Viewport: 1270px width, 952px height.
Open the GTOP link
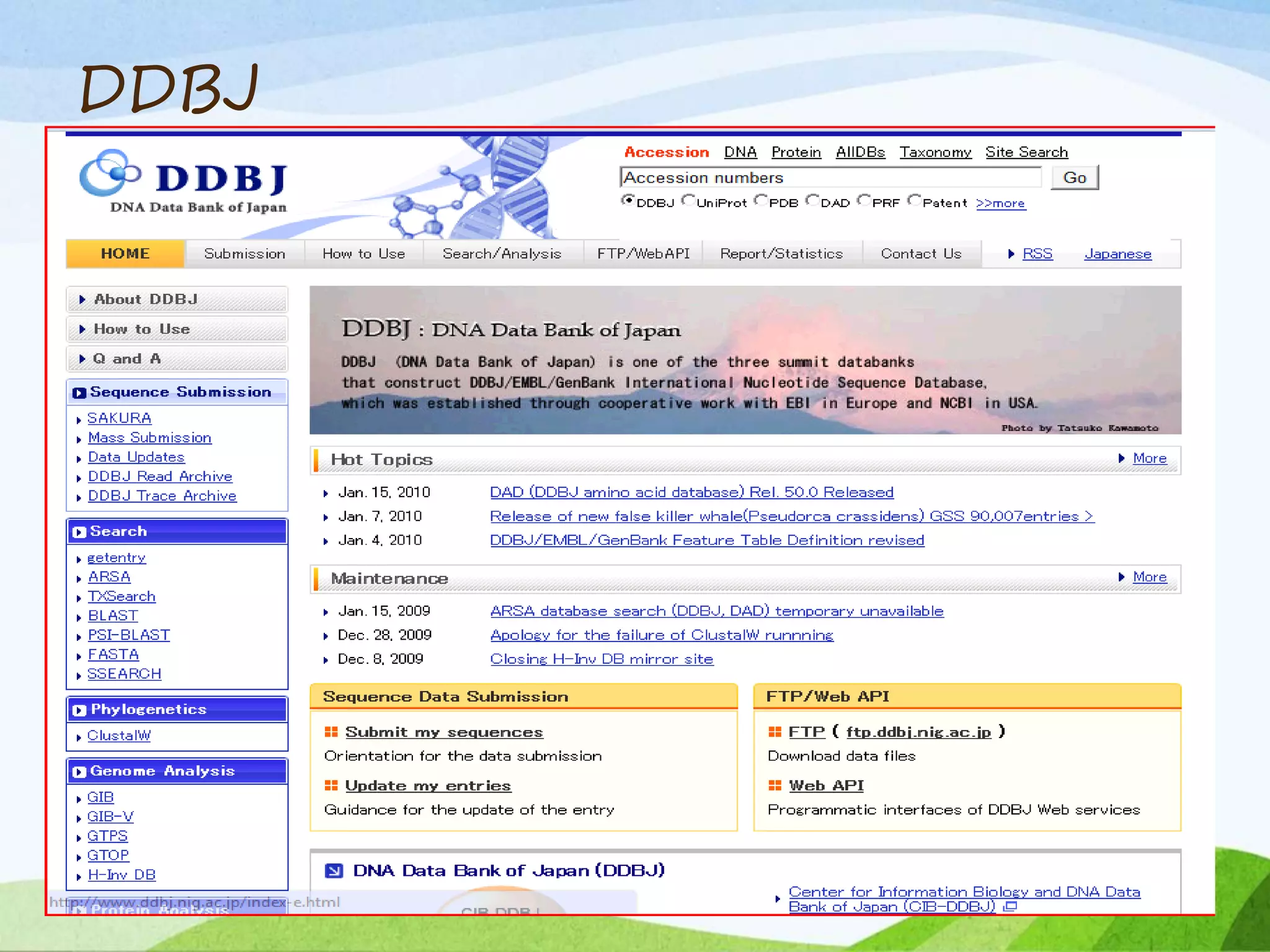click(108, 855)
